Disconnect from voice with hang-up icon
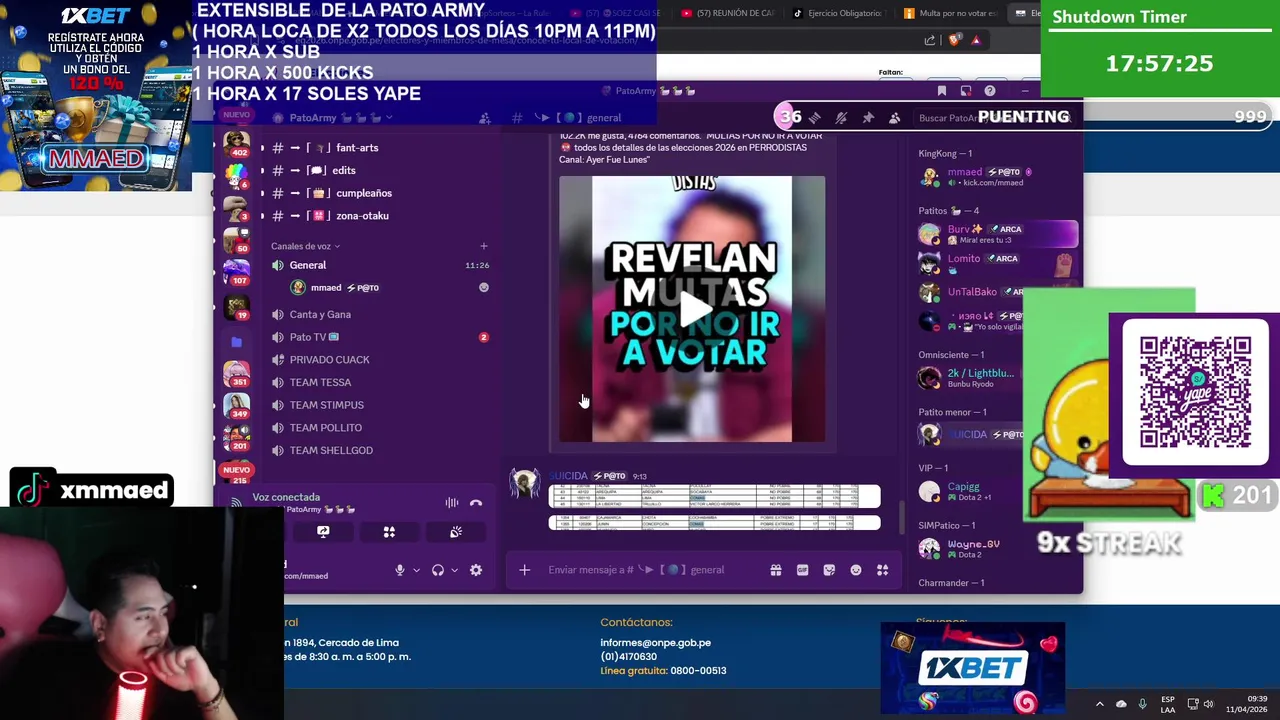This screenshot has width=1280, height=720. (x=476, y=503)
